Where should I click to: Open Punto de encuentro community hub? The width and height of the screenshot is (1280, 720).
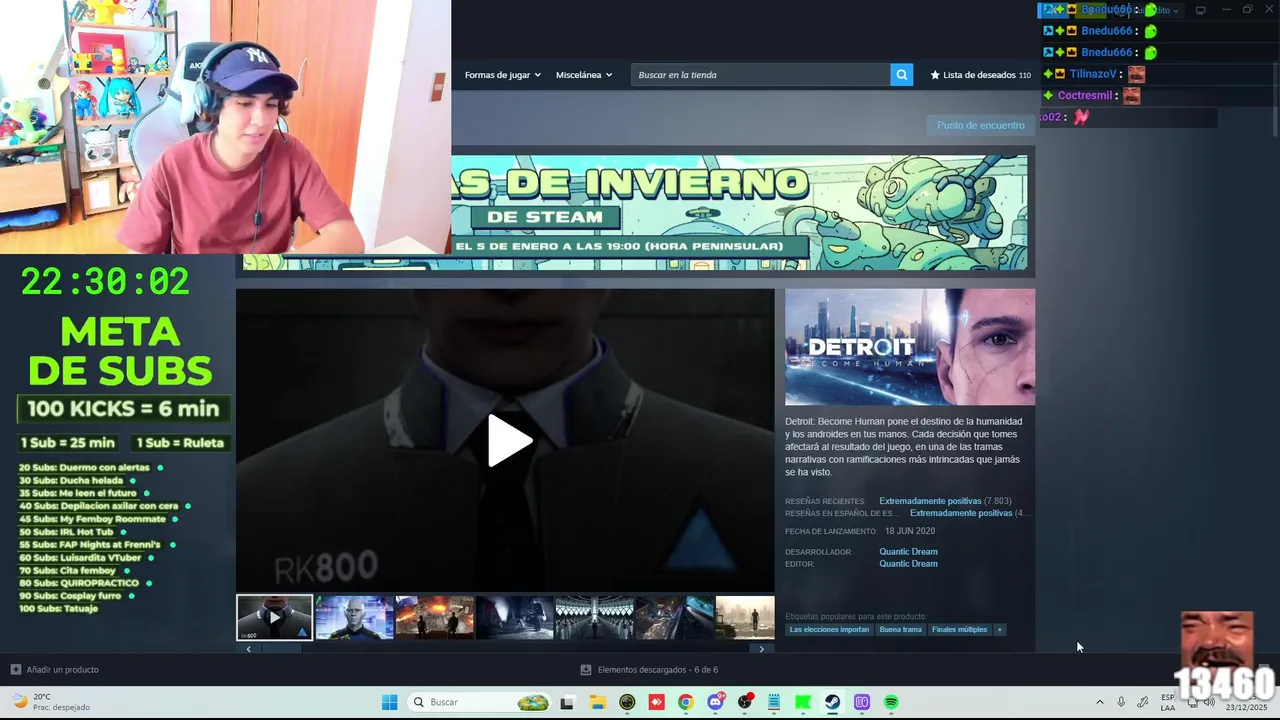(980, 125)
